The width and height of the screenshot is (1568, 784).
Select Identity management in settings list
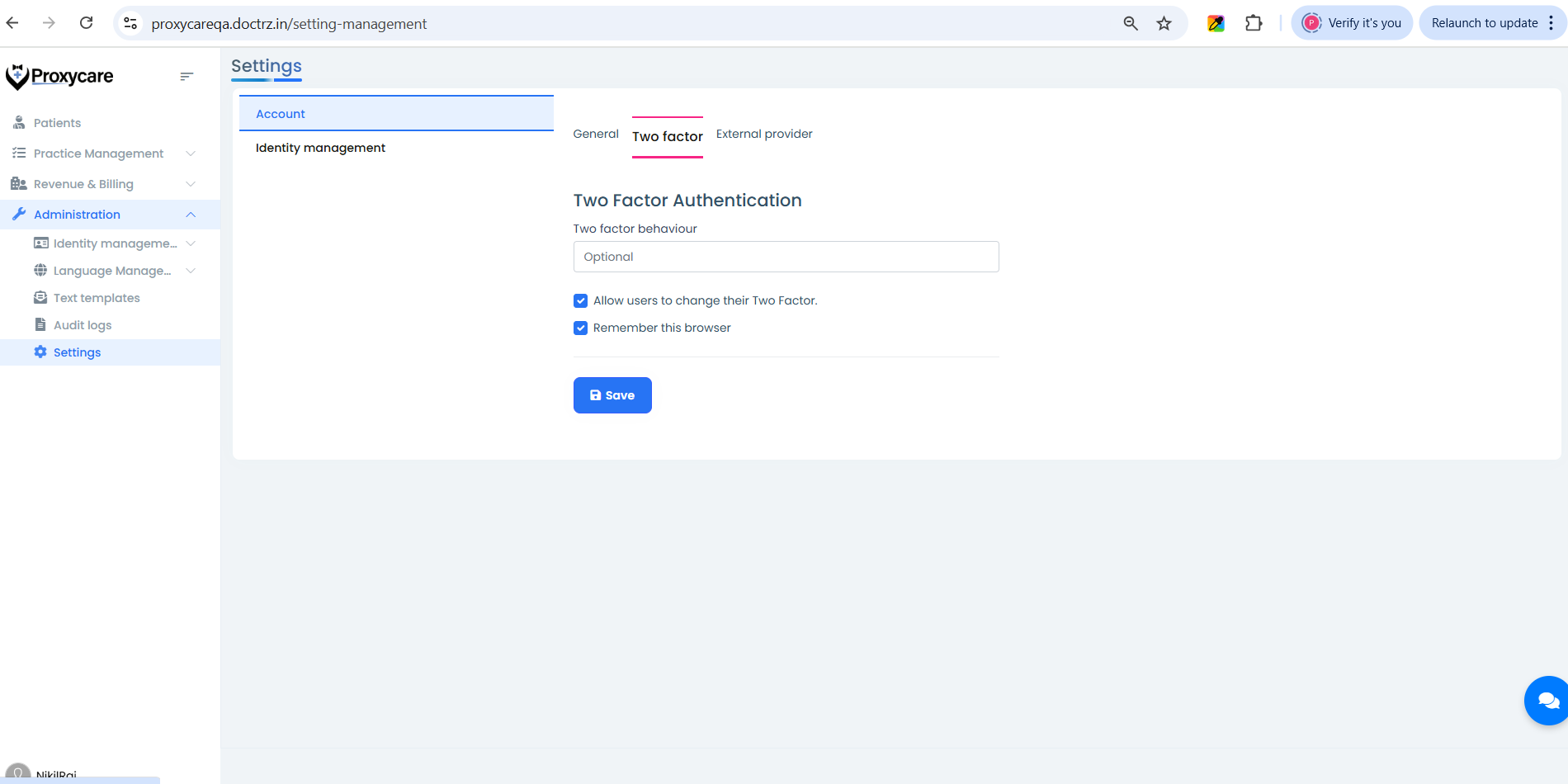pos(320,148)
